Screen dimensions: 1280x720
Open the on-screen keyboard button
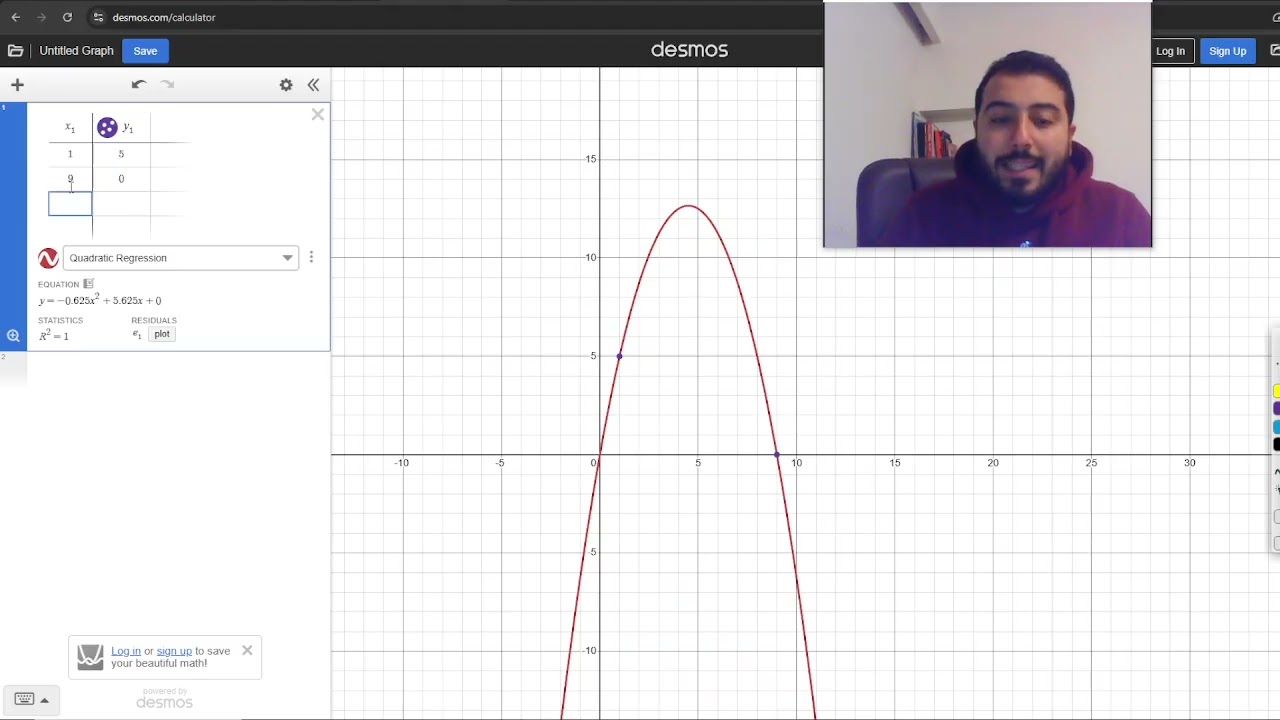click(32, 699)
